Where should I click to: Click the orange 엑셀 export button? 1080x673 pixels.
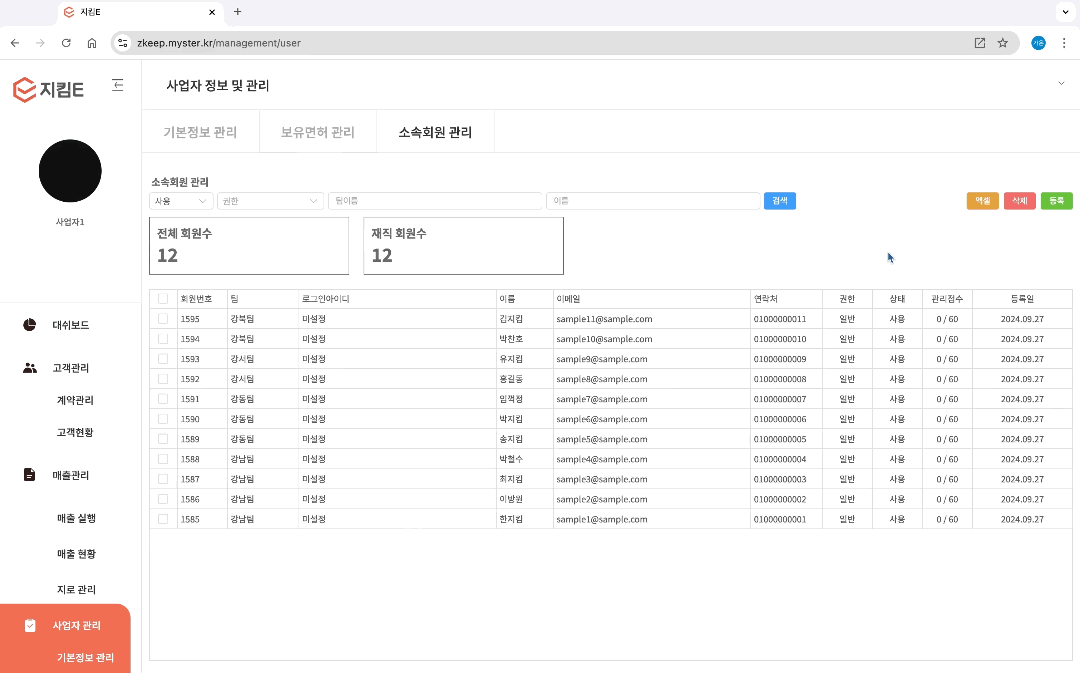tap(983, 200)
